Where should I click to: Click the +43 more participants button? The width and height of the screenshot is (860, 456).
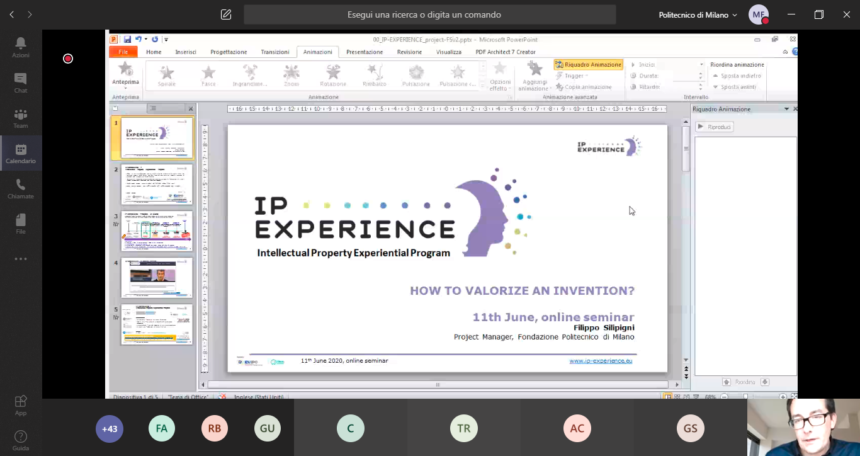tap(109, 429)
